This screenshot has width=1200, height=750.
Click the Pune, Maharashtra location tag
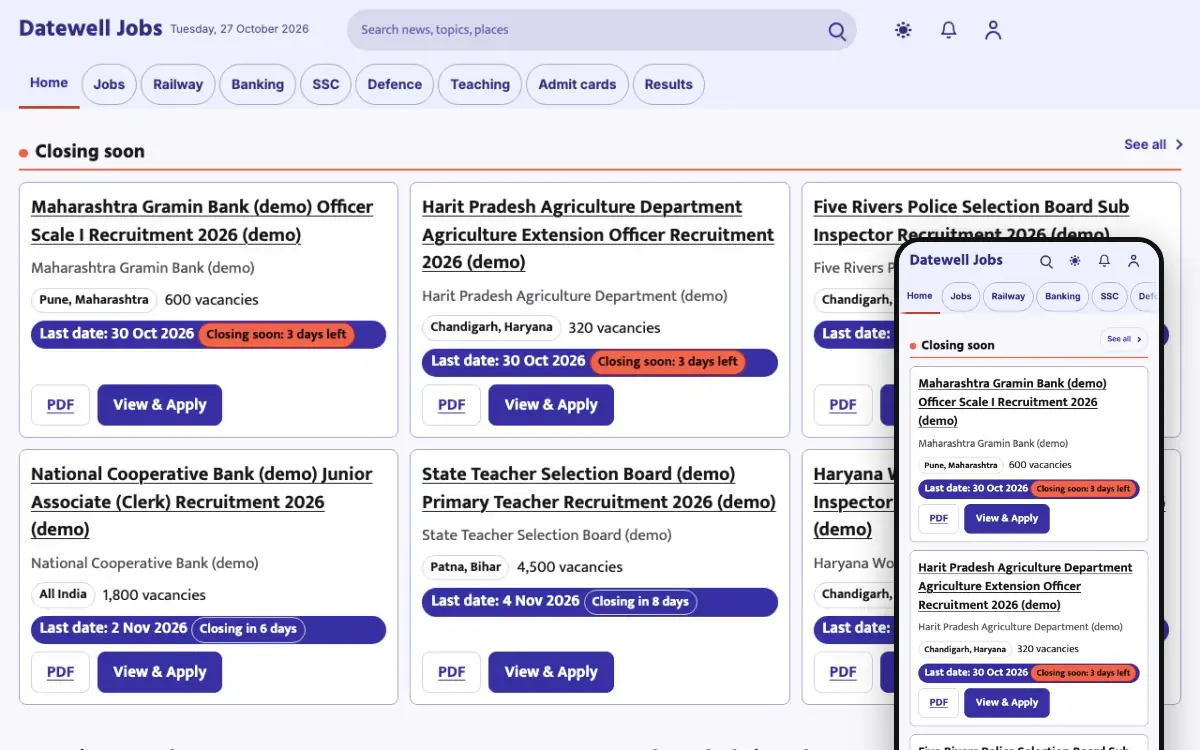(x=94, y=299)
